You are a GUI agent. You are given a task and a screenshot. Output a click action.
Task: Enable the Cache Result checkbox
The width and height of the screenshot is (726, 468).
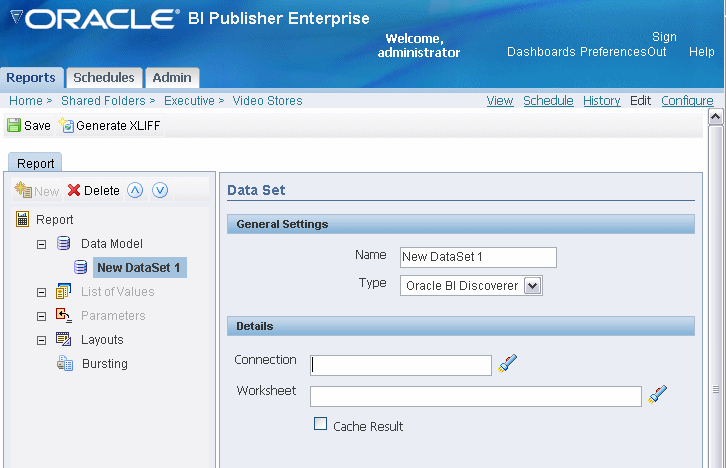click(x=320, y=424)
